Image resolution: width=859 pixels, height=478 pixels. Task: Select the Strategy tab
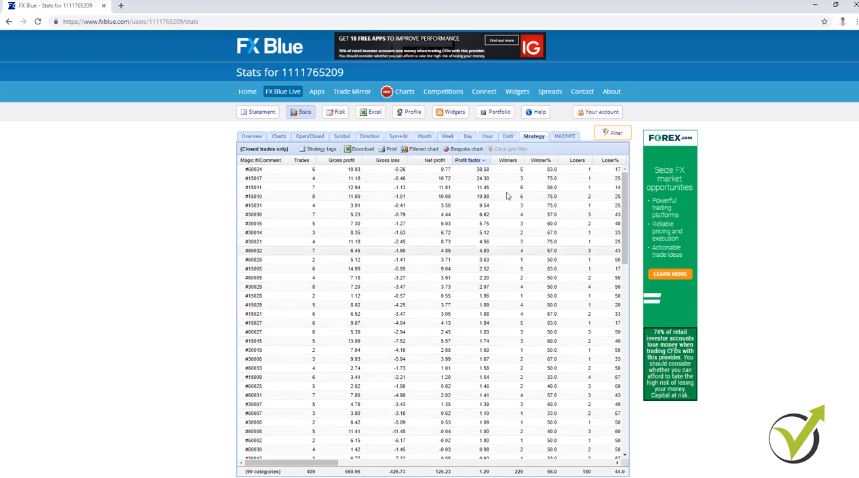(x=534, y=136)
